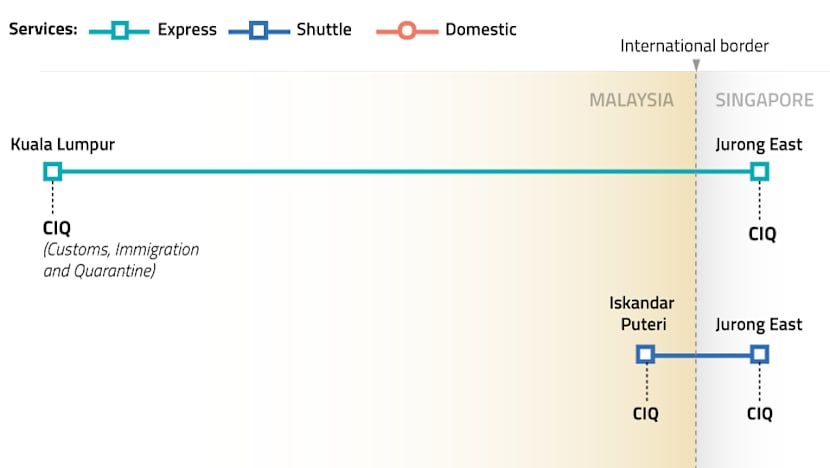This screenshot has height=468, width=830.
Task: Click the "Domestic" legend label
Action: pyautogui.click(x=481, y=30)
